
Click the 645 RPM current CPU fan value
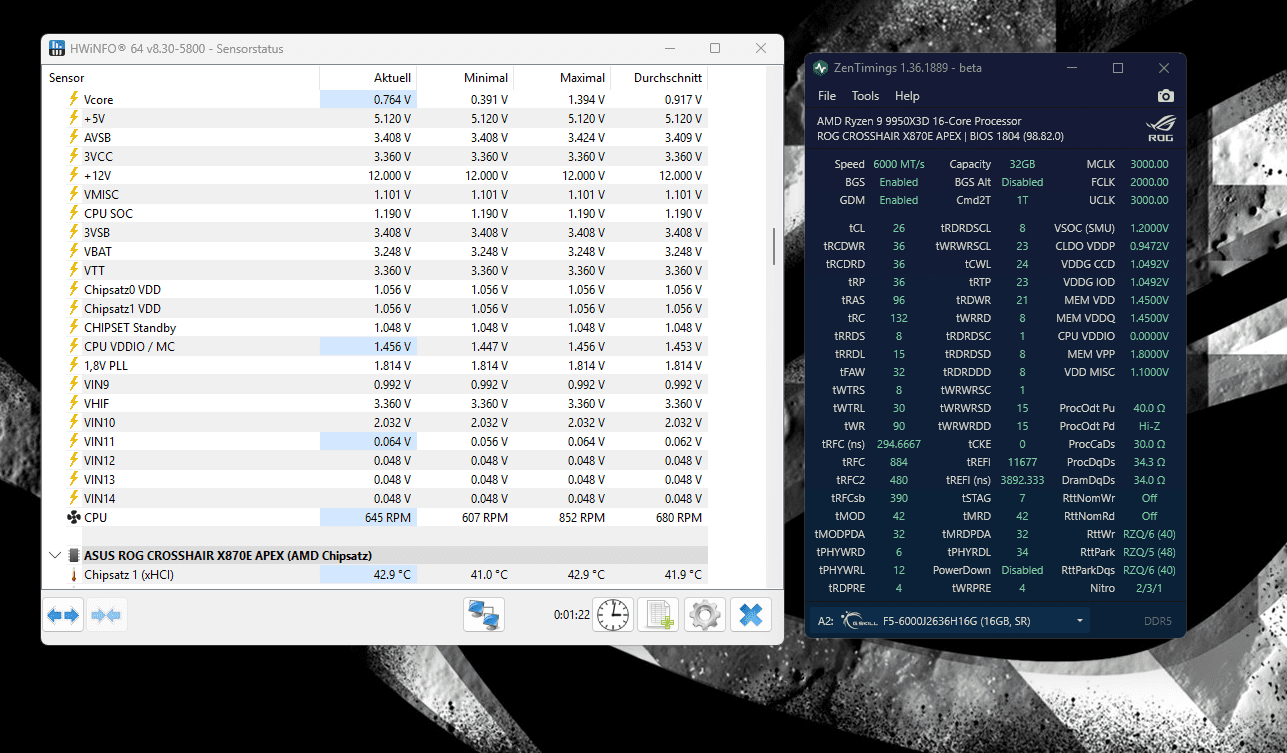tap(388, 518)
